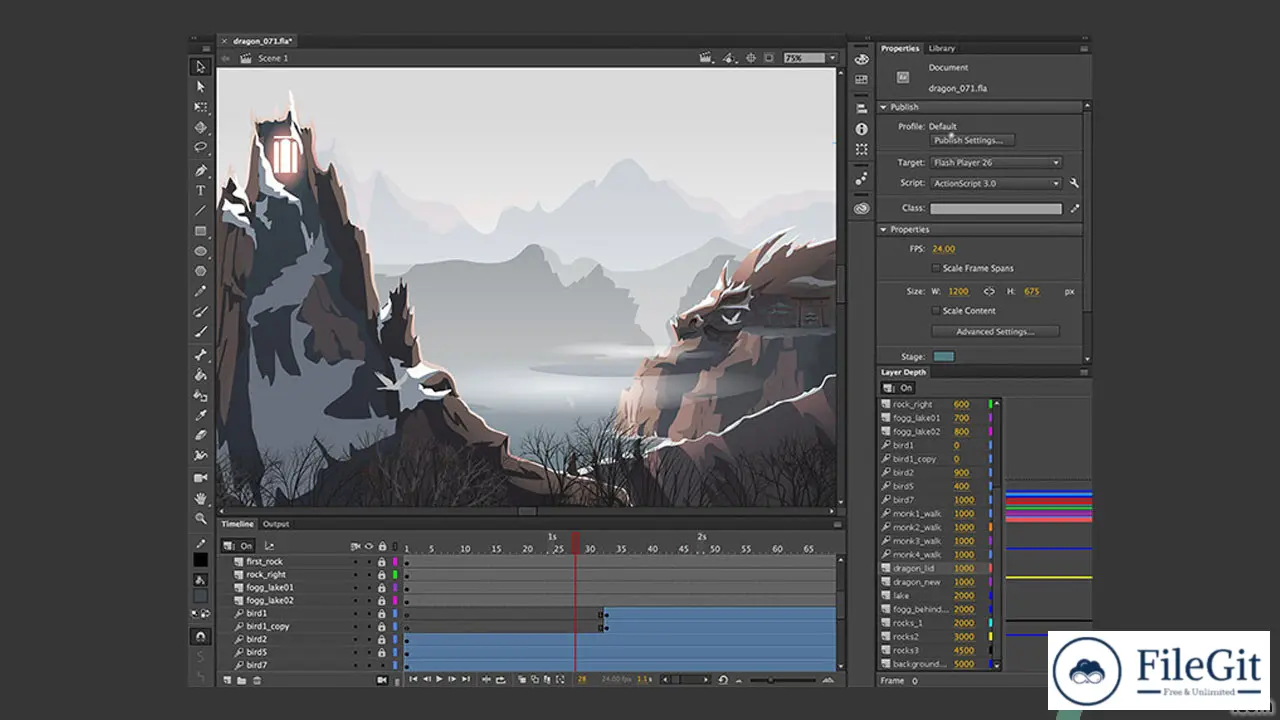Unlock the bird1 layer
The width and height of the screenshot is (1280, 720).
pos(381,613)
